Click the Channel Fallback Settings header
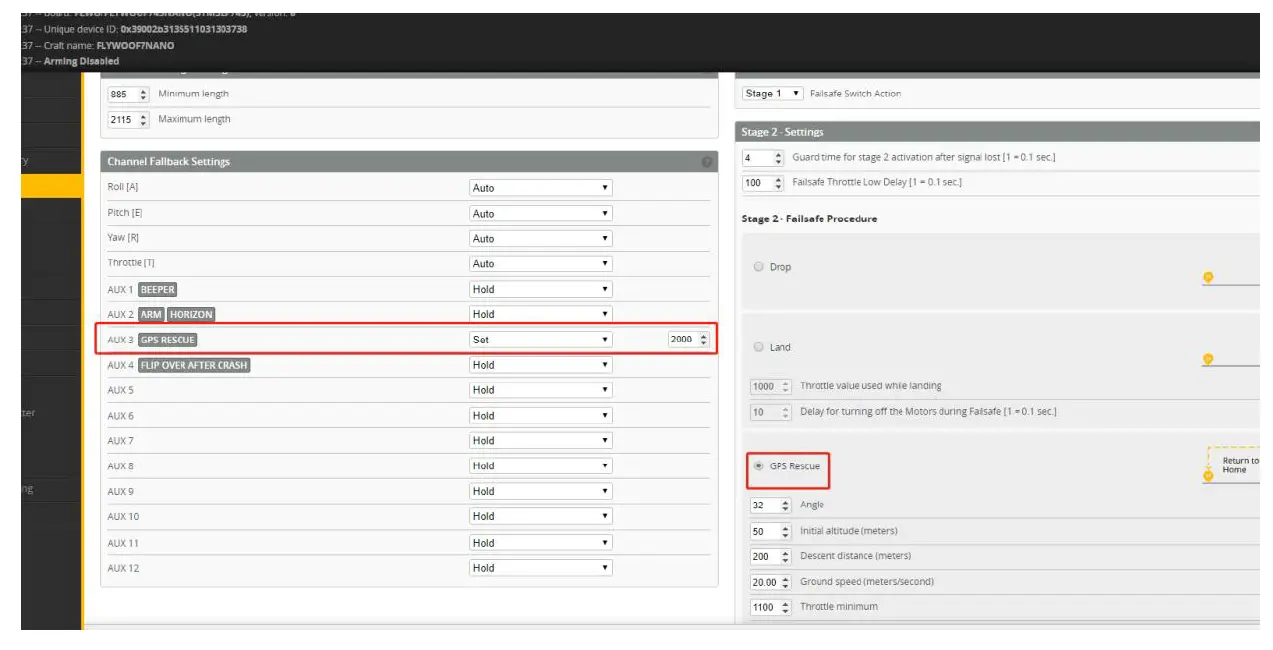The width and height of the screenshot is (1273, 650). 409,162
